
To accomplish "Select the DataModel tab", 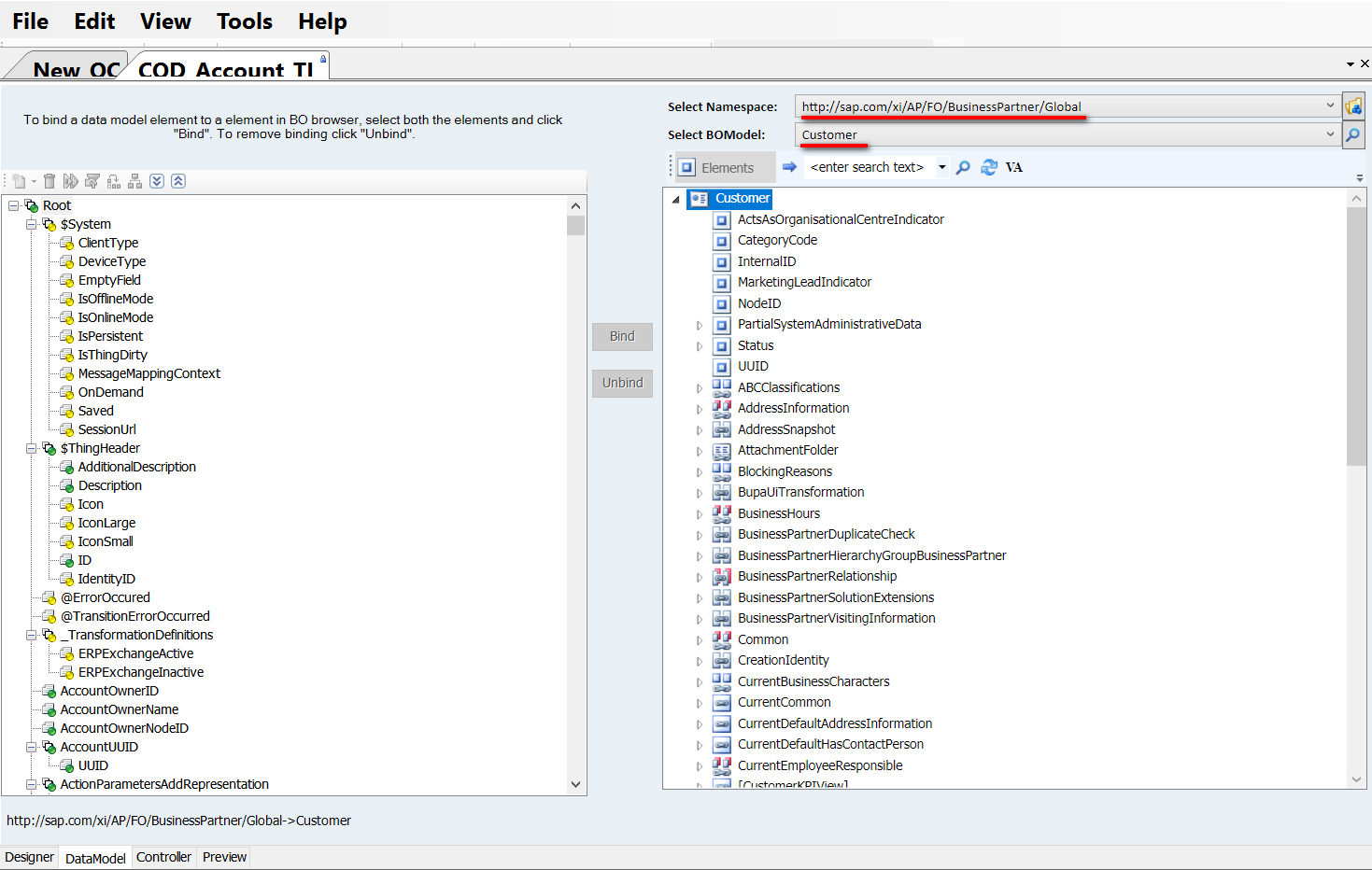I will (x=95, y=858).
